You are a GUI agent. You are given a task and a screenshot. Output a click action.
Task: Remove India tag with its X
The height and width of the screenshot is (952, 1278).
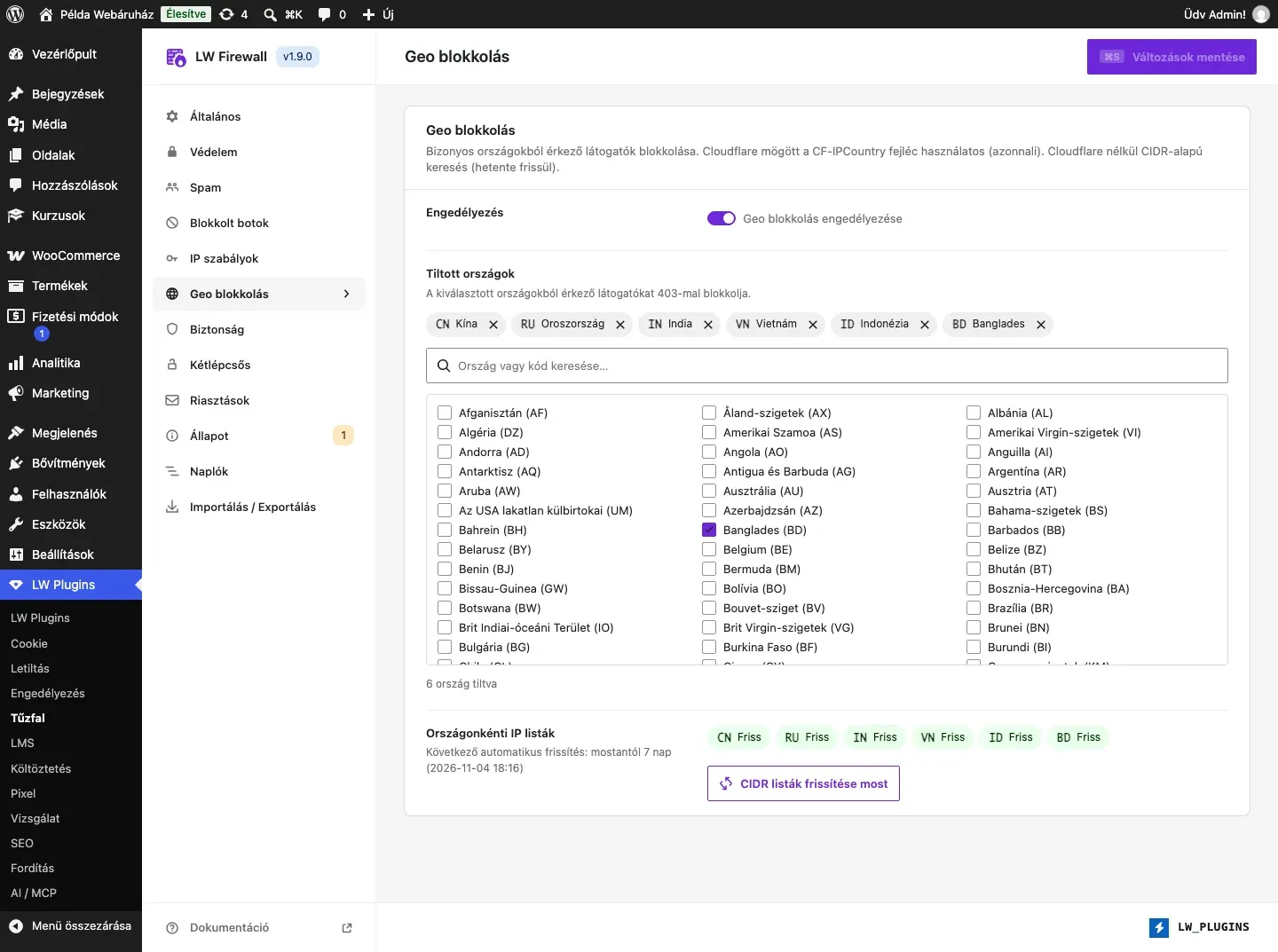tap(708, 325)
